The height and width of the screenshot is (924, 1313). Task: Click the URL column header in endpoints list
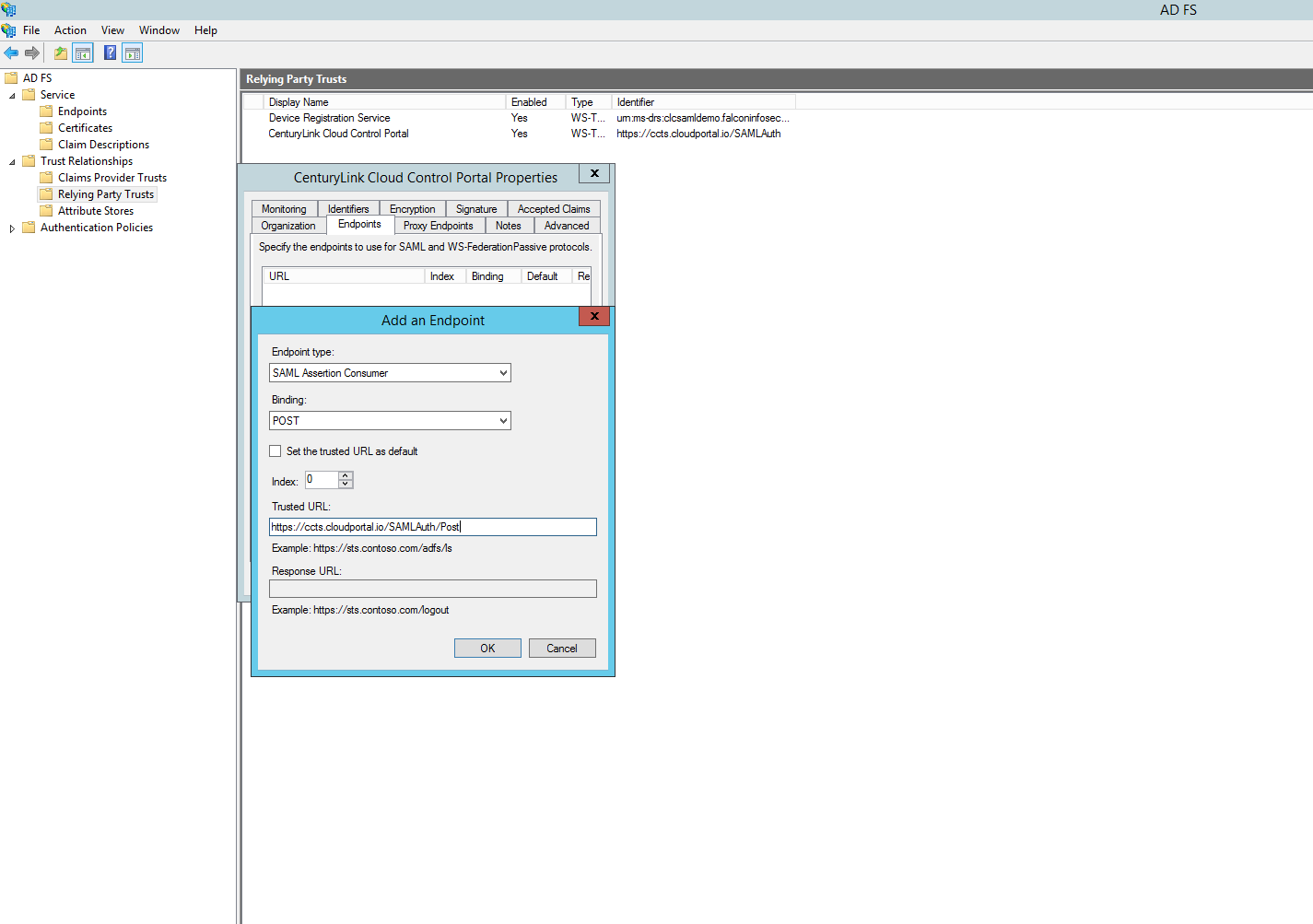click(344, 276)
